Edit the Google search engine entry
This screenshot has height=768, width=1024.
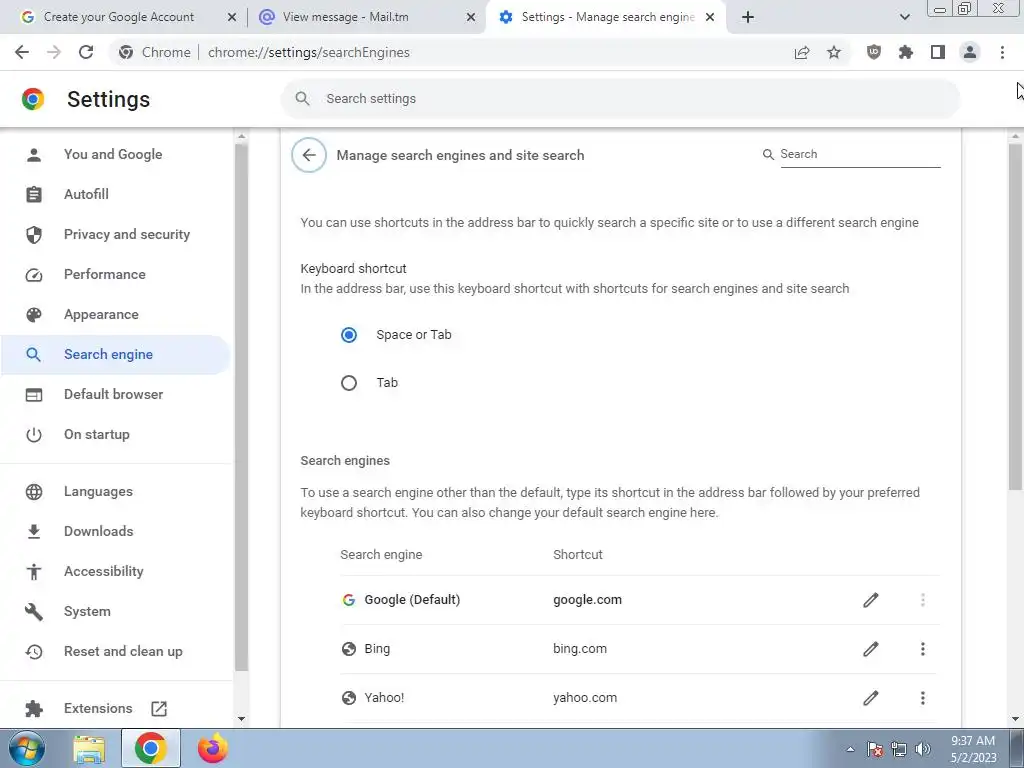(871, 600)
